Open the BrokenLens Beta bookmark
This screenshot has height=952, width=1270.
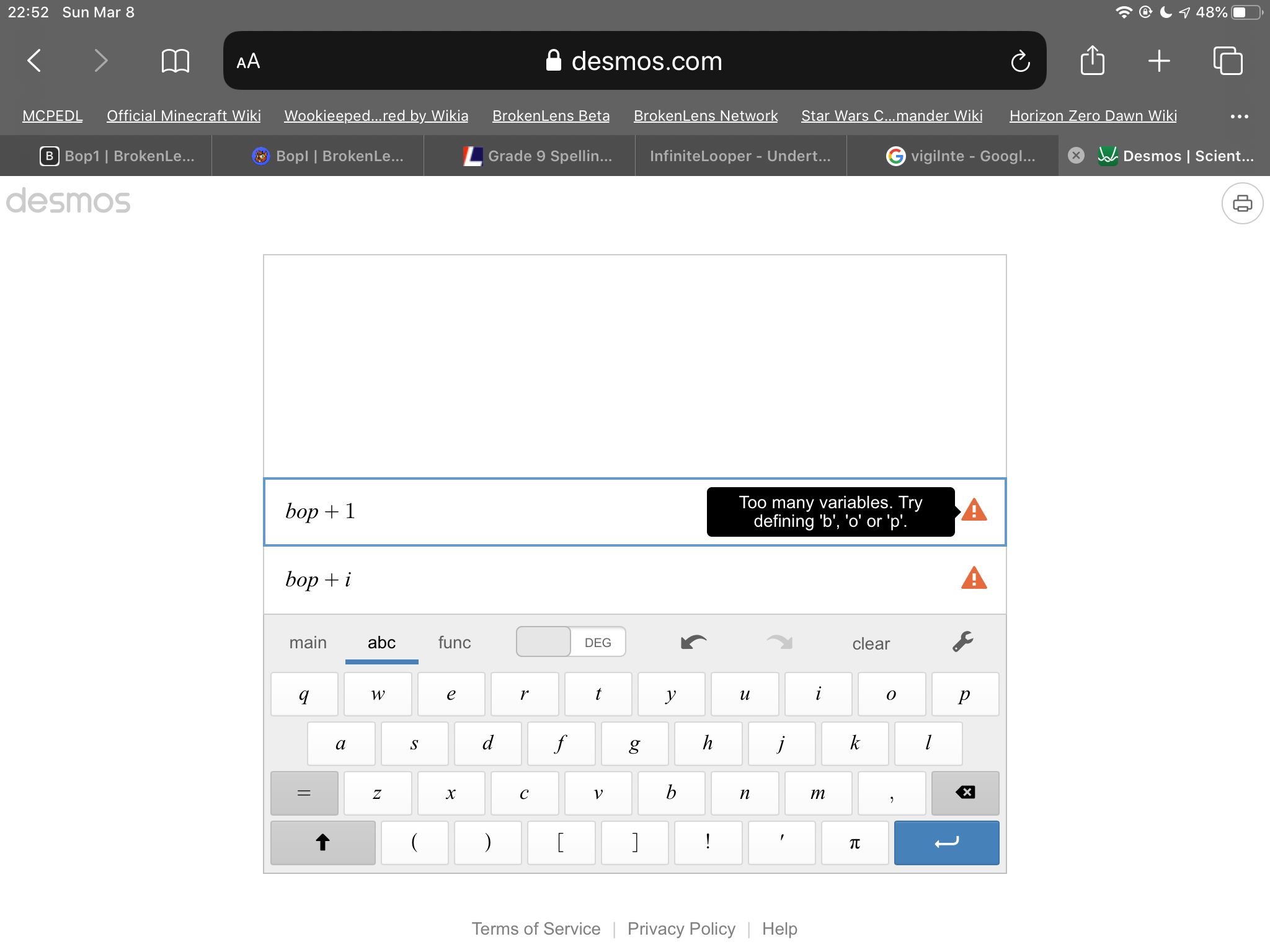(x=551, y=116)
